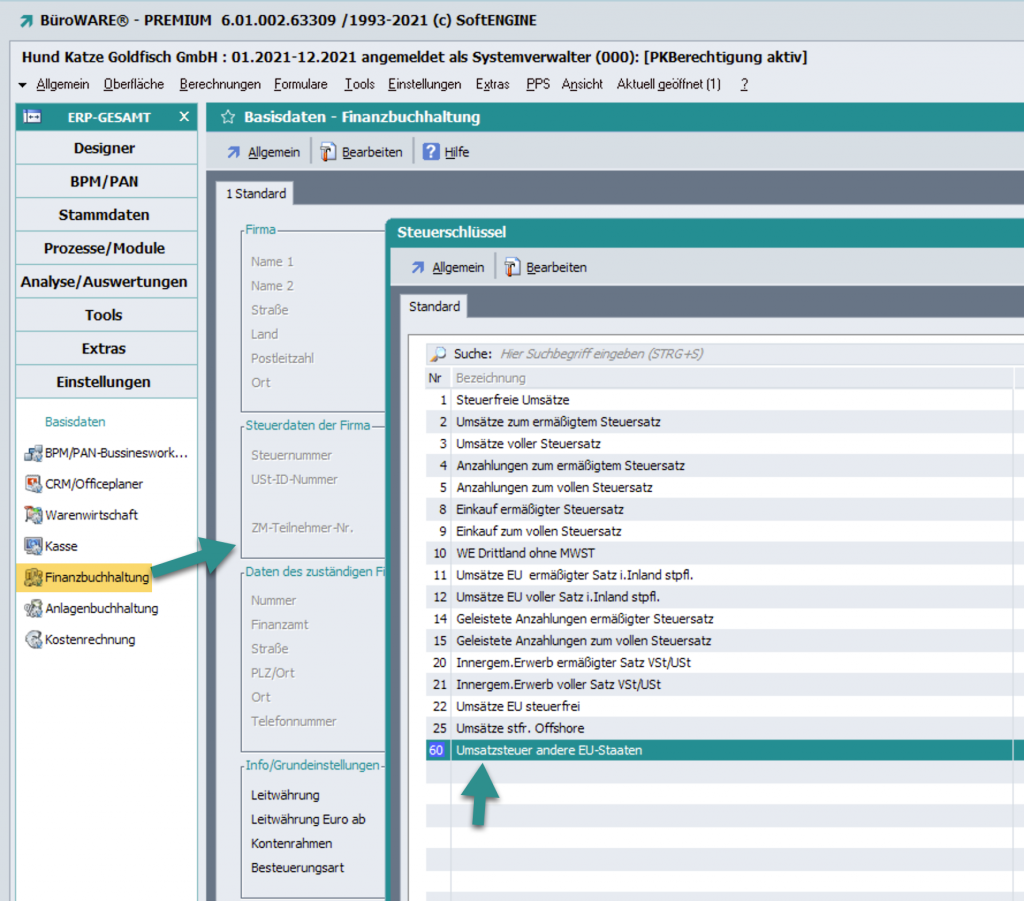This screenshot has width=1024, height=901.
Task: Click Bearbeiten in the Steuerschlüssel toolbar
Action: coord(555,267)
